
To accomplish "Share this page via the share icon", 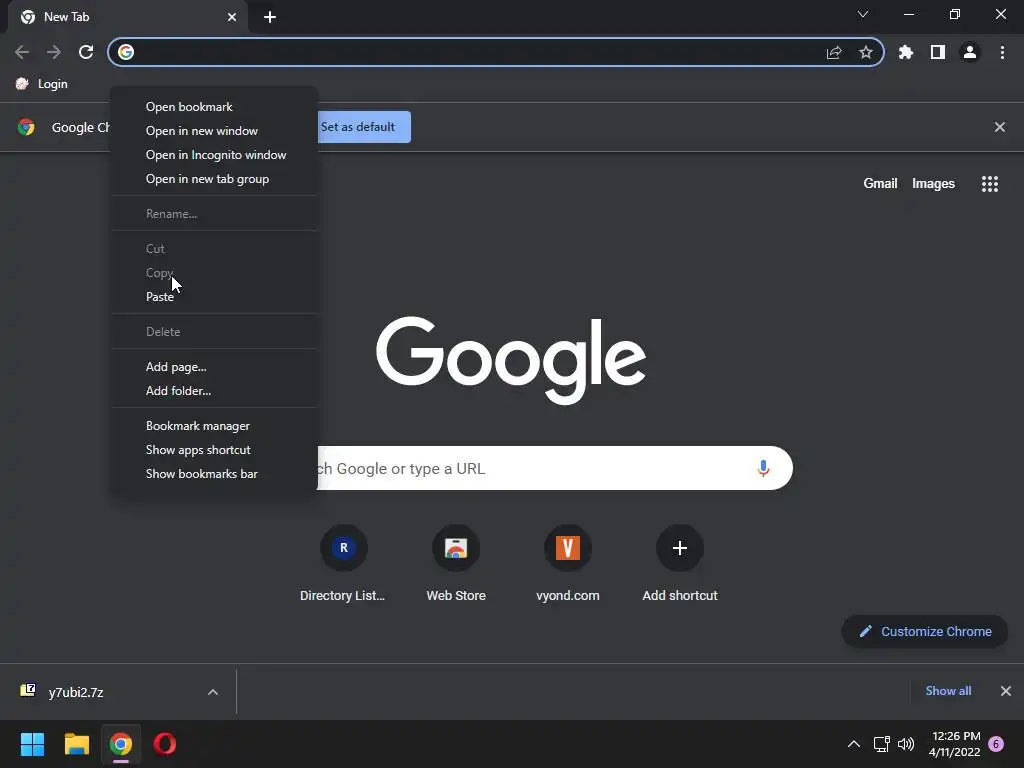I will pyautogui.click(x=834, y=52).
